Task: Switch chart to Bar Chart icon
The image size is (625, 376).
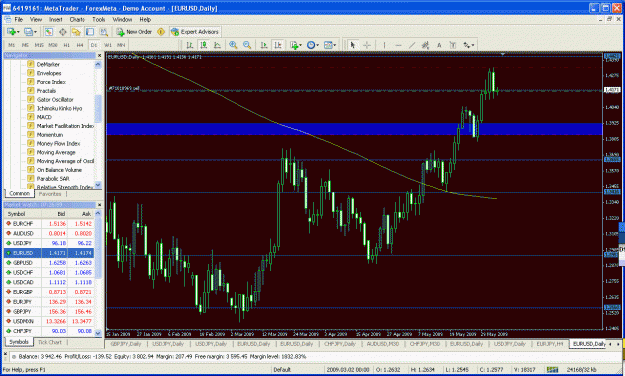Action: tap(190, 45)
